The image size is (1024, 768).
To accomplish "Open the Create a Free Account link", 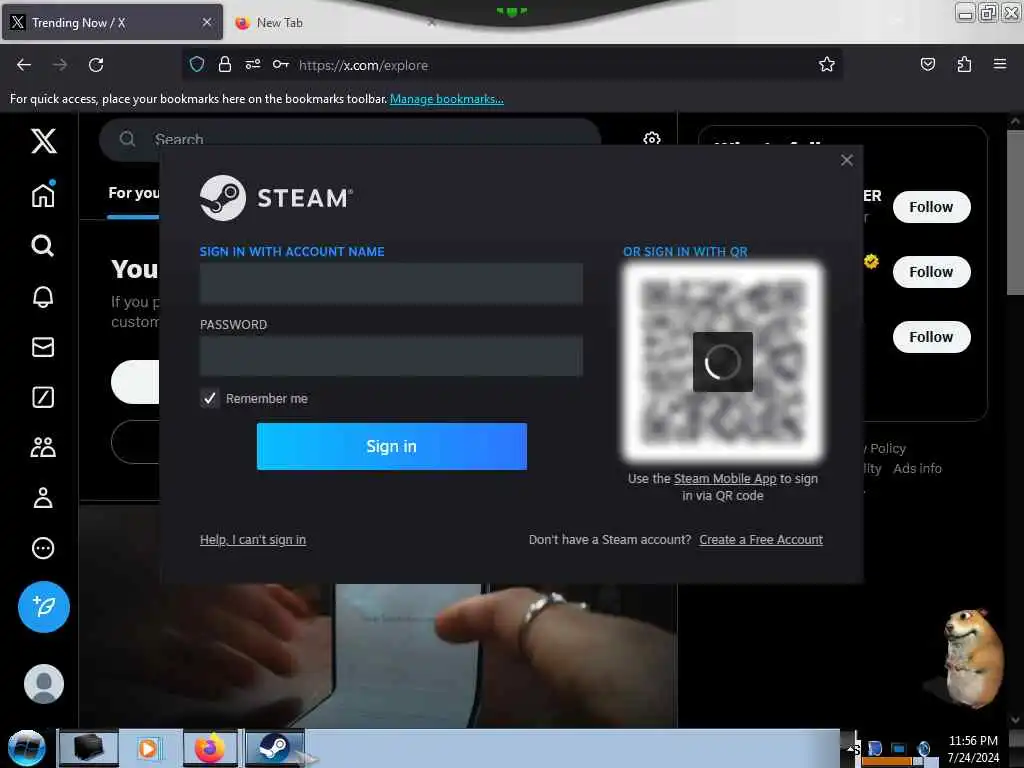I will [761, 539].
